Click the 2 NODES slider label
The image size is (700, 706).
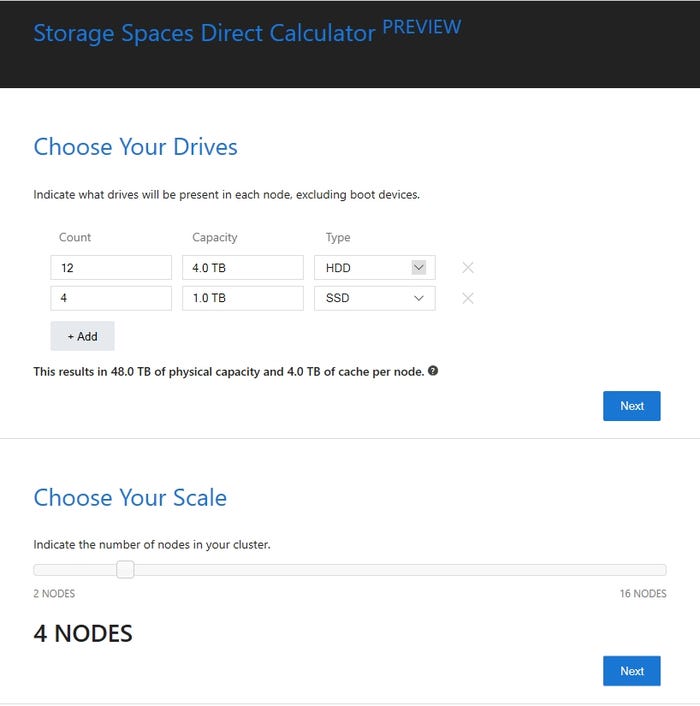coord(54,594)
